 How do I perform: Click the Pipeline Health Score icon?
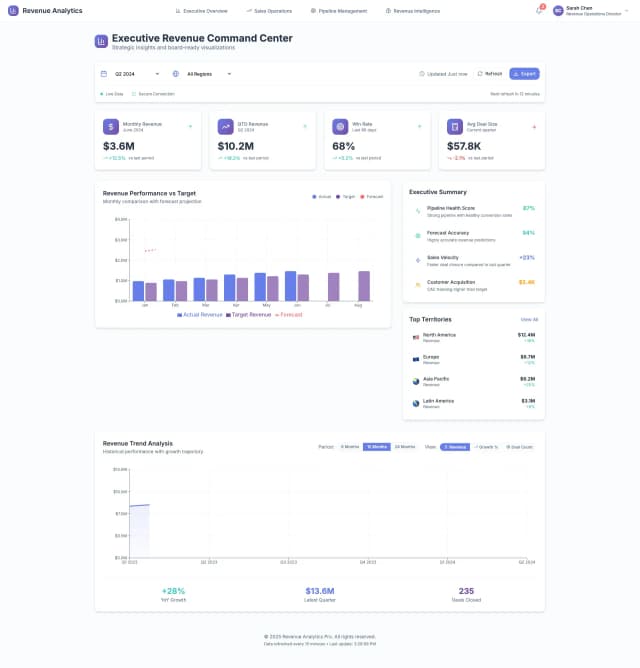(x=418, y=211)
